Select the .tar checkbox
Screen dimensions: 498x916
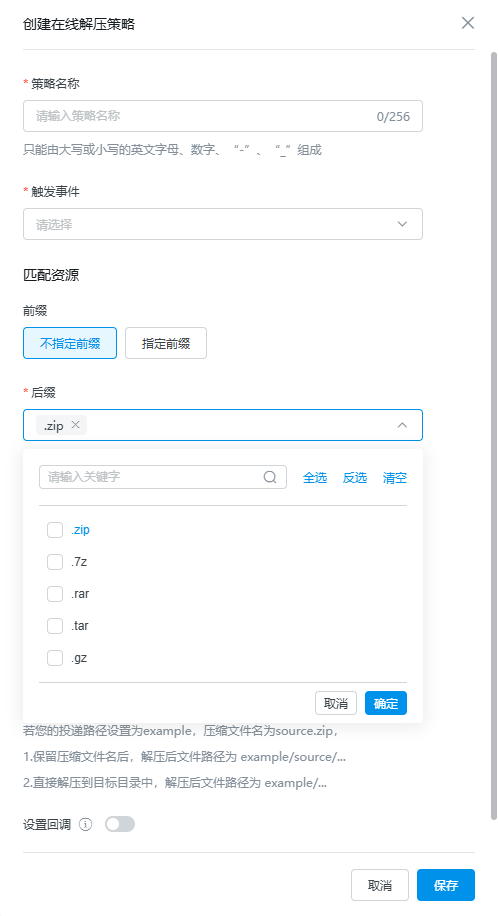point(55,626)
